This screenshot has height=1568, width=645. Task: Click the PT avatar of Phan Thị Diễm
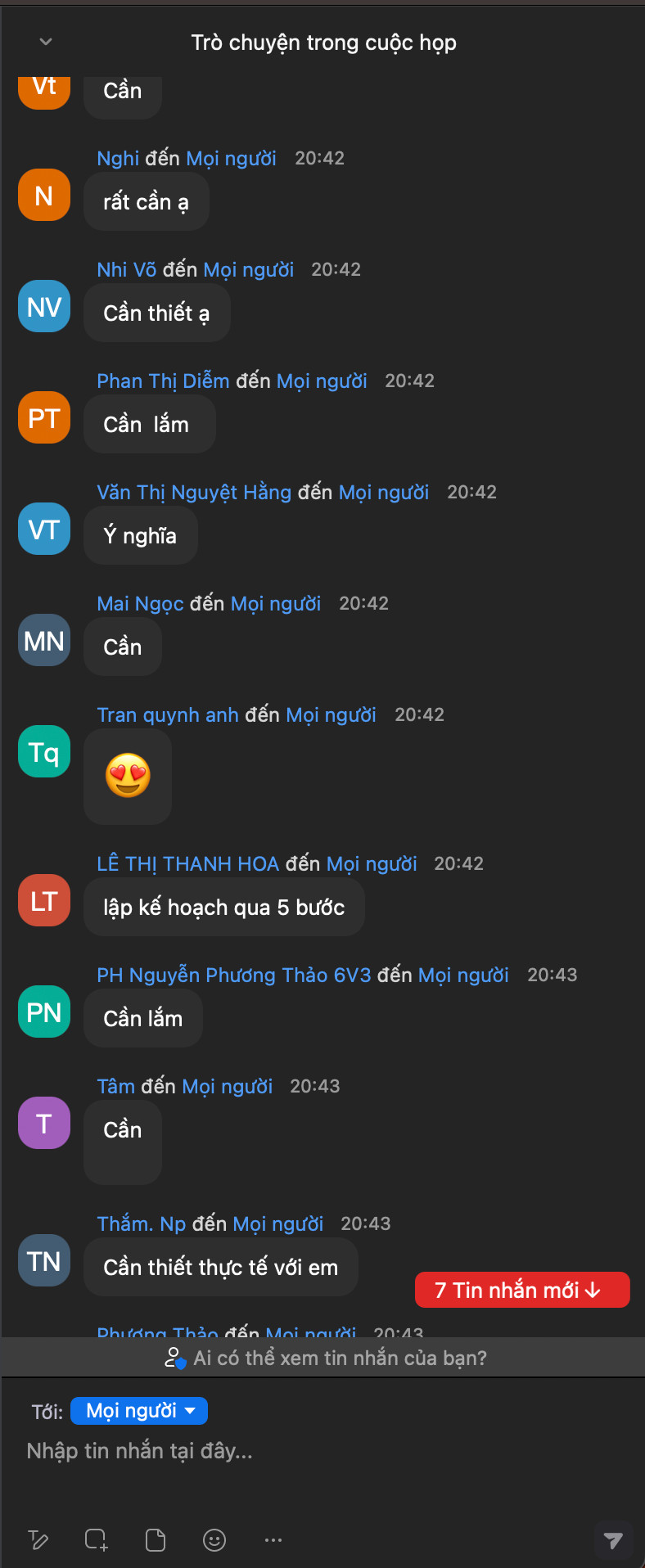point(44,417)
